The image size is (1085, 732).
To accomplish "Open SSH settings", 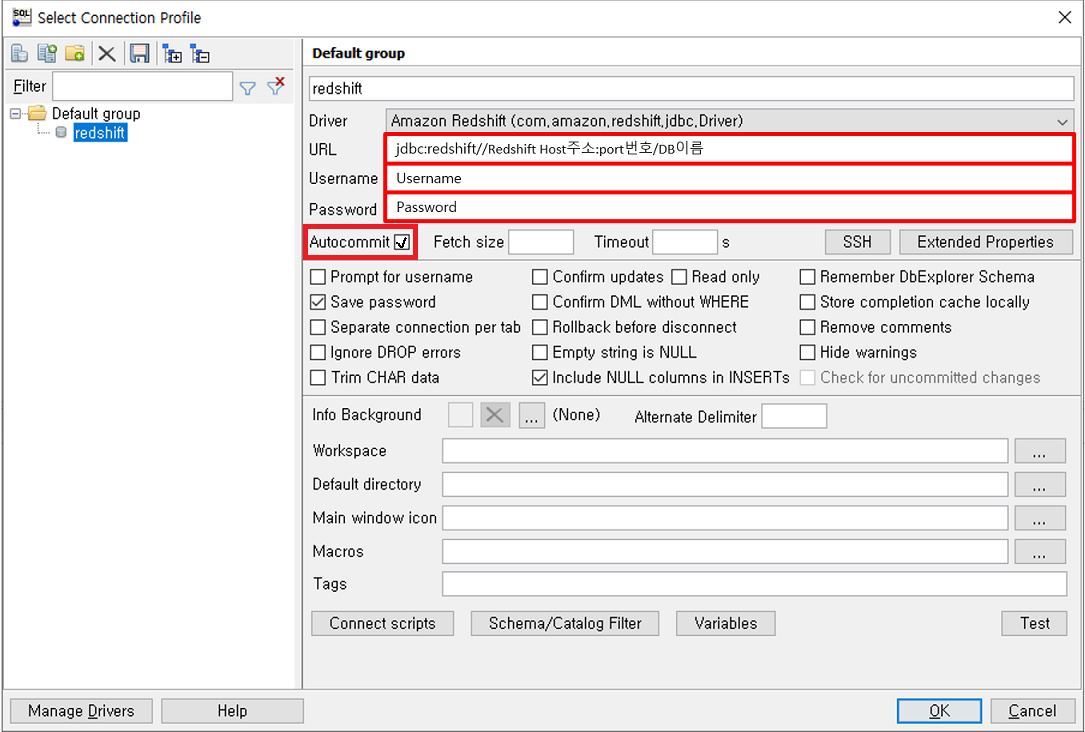I will 857,242.
